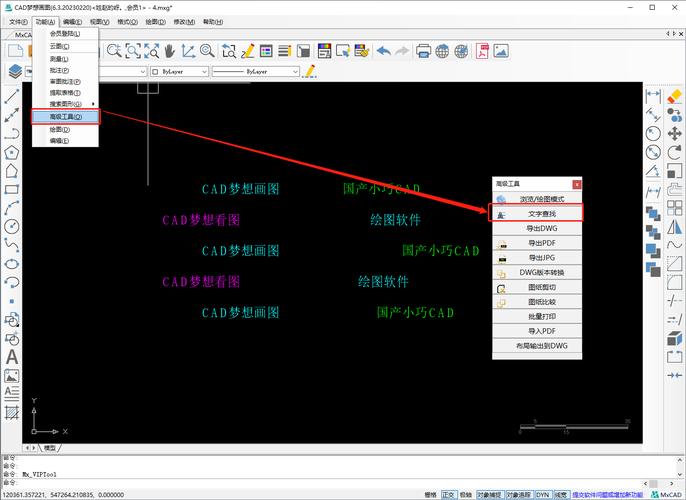Click the 提交软件问题或增加新功能 link
The height and width of the screenshot is (500, 686).
point(609,494)
